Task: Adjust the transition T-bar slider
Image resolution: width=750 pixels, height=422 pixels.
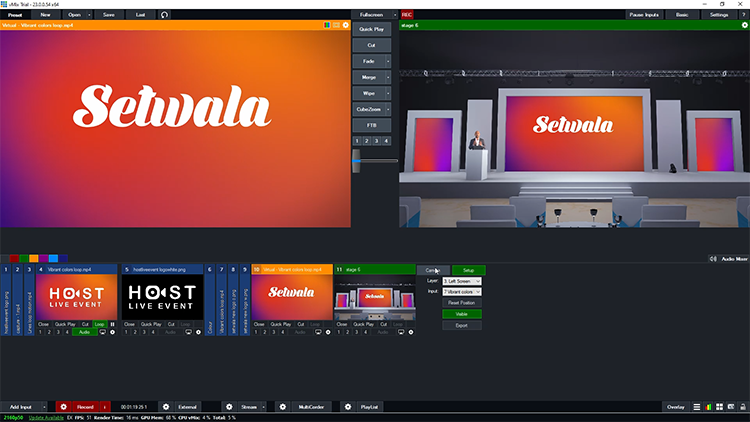Action: point(375,161)
